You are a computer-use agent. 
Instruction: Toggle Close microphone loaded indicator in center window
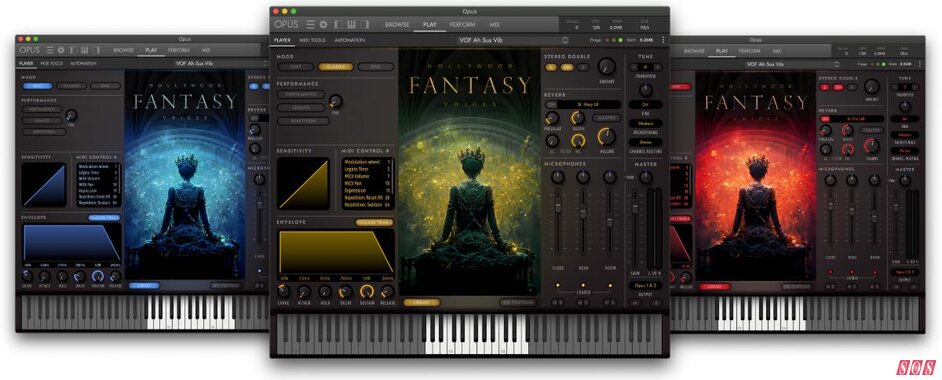point(558,285)
